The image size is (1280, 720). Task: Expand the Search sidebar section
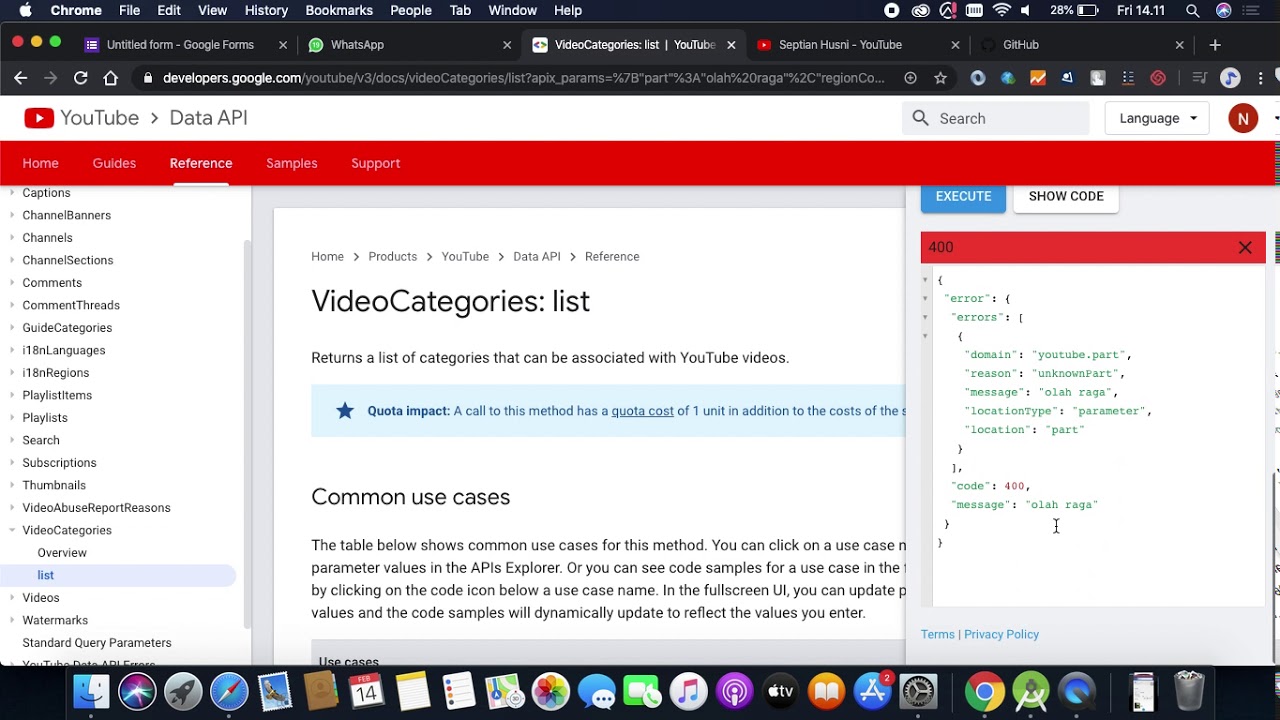12,440
